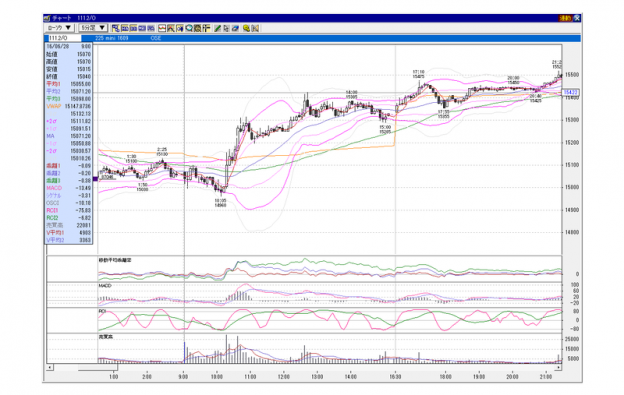Select the arrow pointer cursor tool

tap(226, 28)
